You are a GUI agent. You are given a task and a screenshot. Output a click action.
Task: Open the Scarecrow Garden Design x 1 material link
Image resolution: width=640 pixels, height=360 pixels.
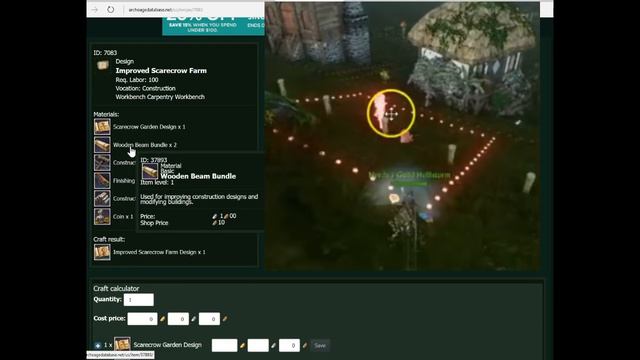tap(149, 127)
